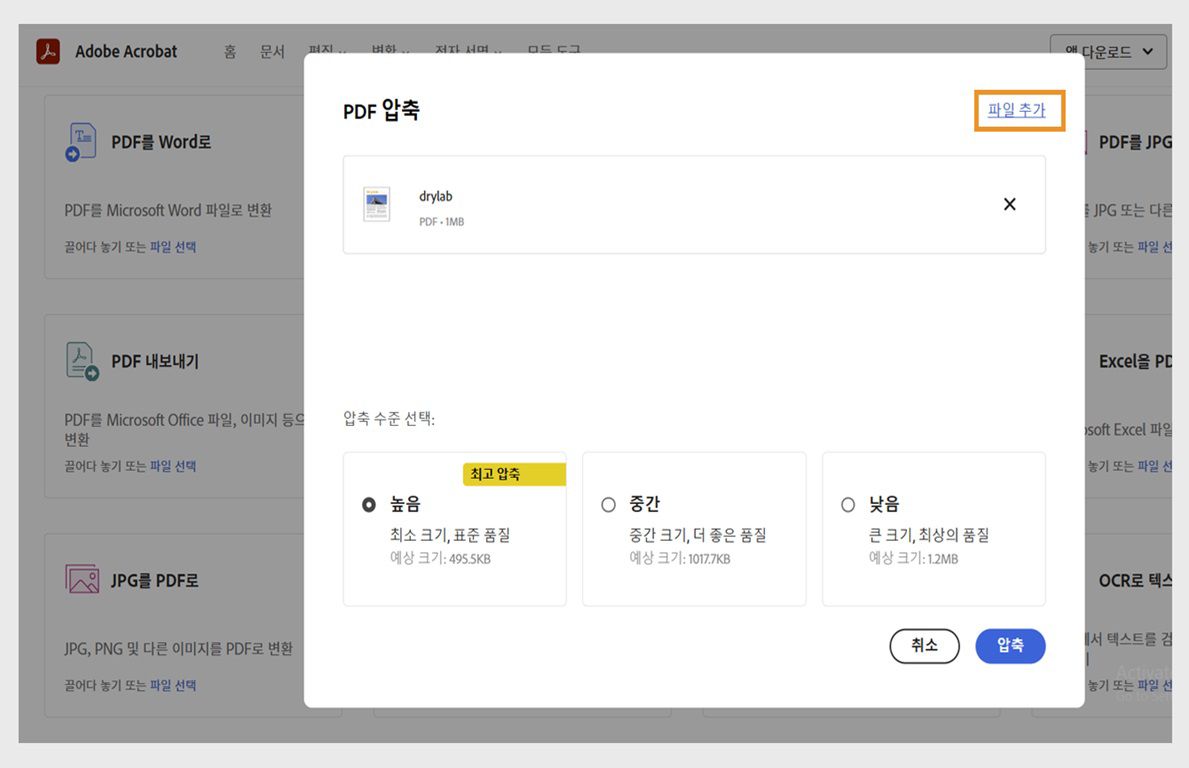Click the 파일 추가 link

coord(1019,111)
